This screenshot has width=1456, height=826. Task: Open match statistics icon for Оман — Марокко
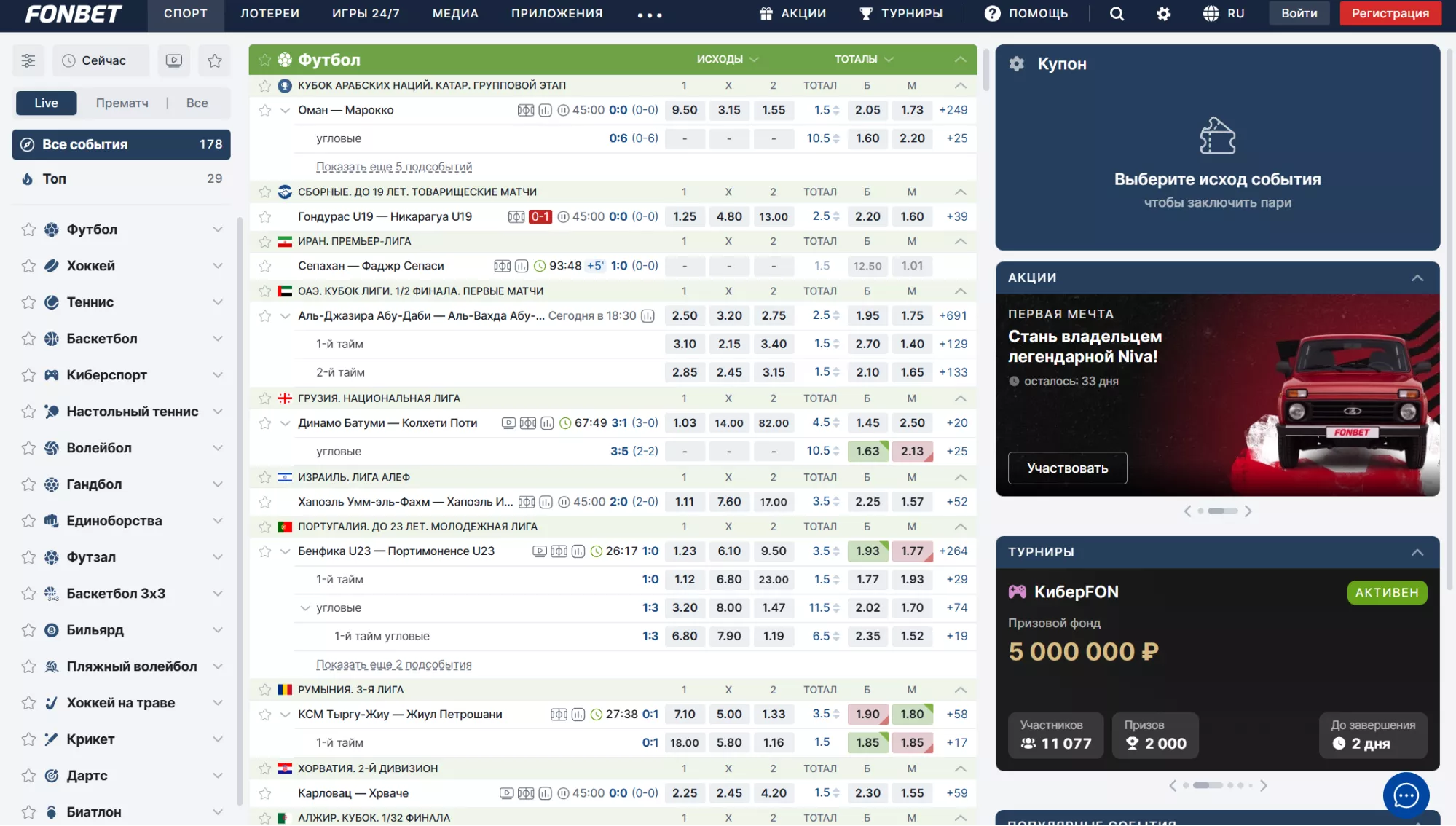point(545,110)
